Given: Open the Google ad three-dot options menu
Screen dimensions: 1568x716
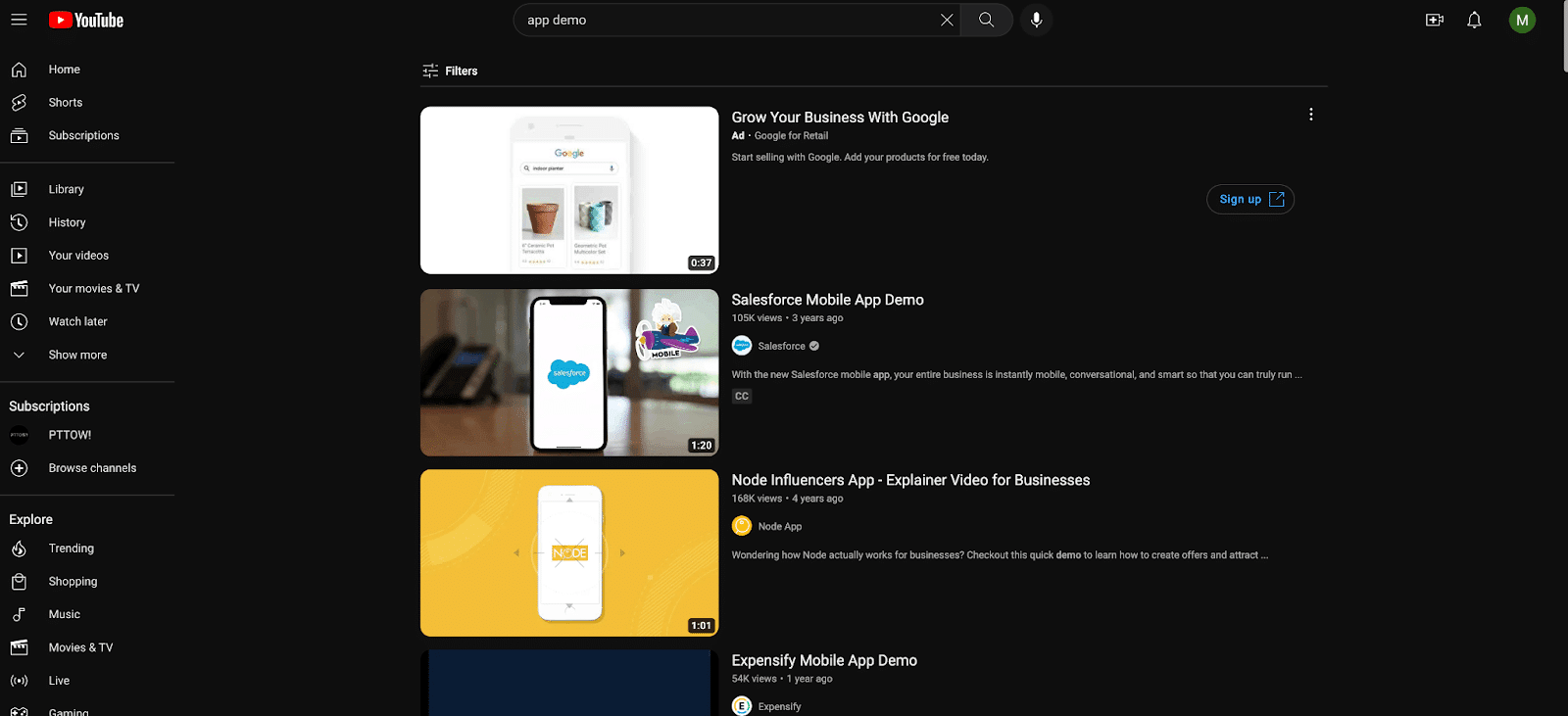Looking at the screenshot, I should [1310, 115].
